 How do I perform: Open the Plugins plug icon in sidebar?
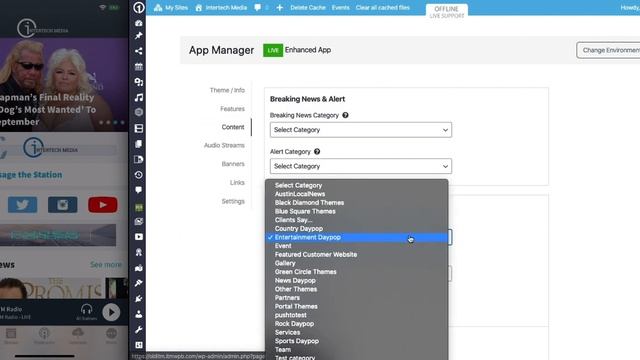pyautogui.click(x=139, y=299)
